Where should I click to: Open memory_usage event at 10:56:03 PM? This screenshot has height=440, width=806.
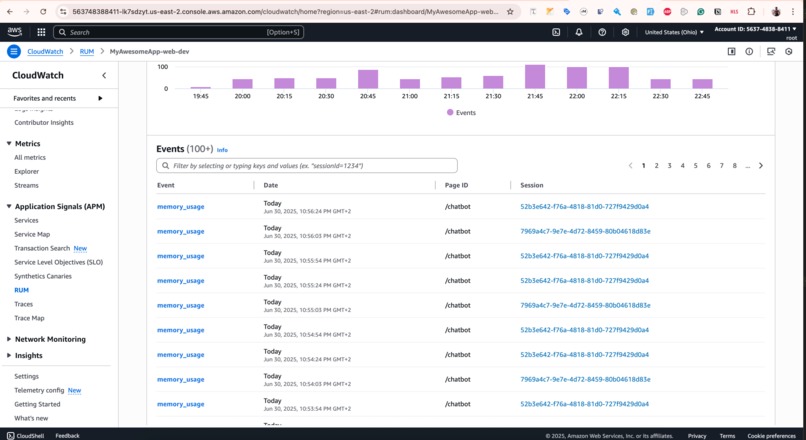tap(180, 231)
